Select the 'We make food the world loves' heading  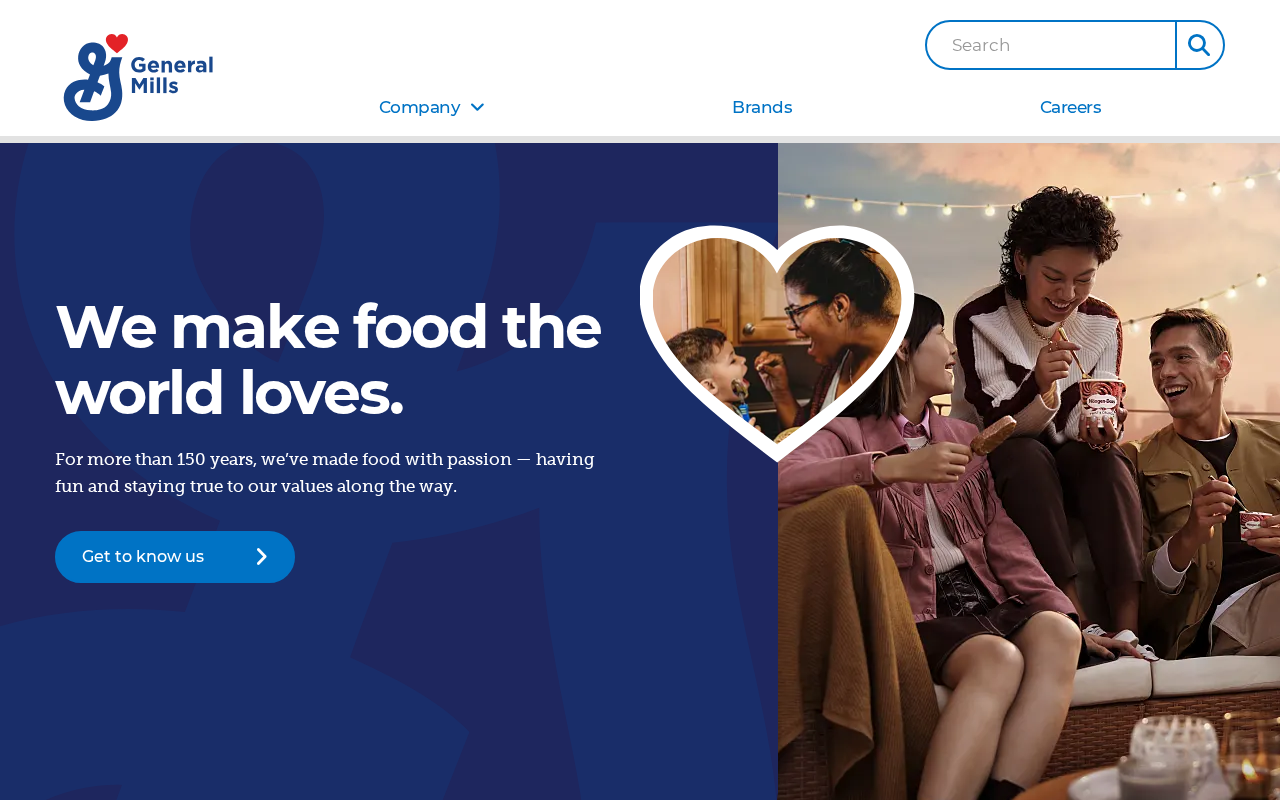click(x=328, y=359)
